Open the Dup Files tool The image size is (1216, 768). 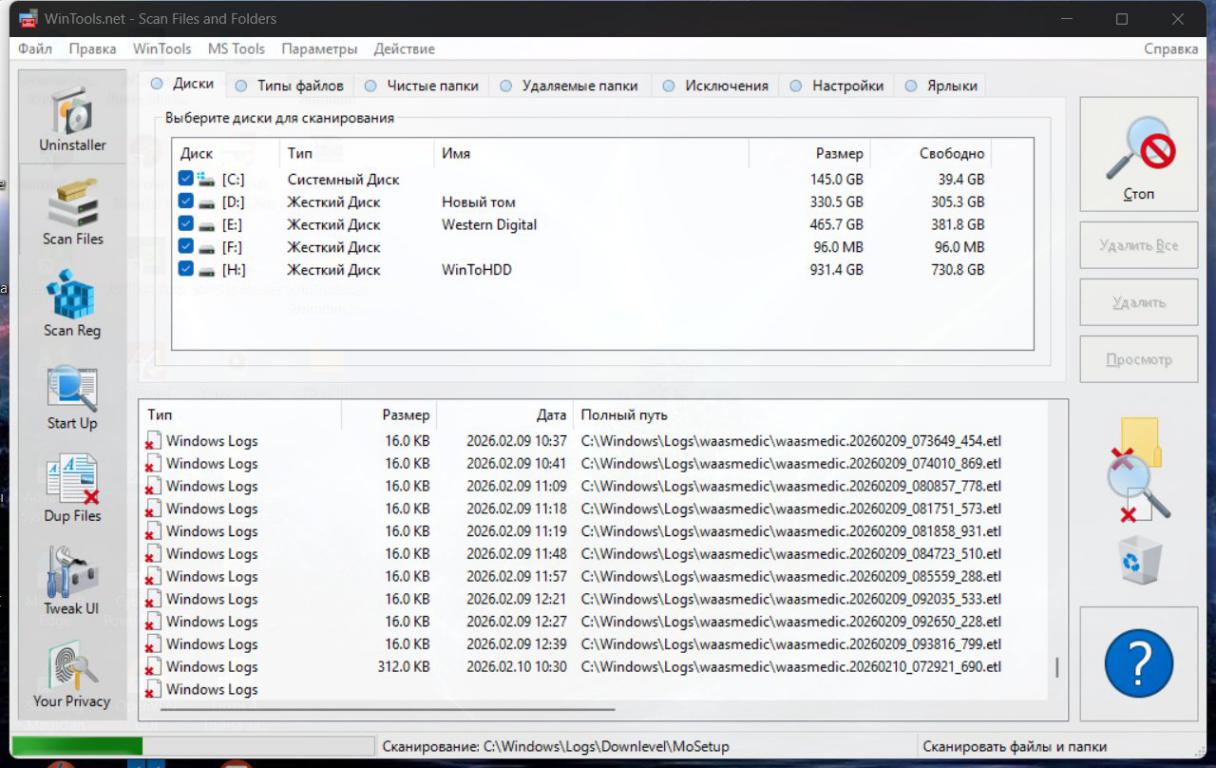(x=72, y=490)
